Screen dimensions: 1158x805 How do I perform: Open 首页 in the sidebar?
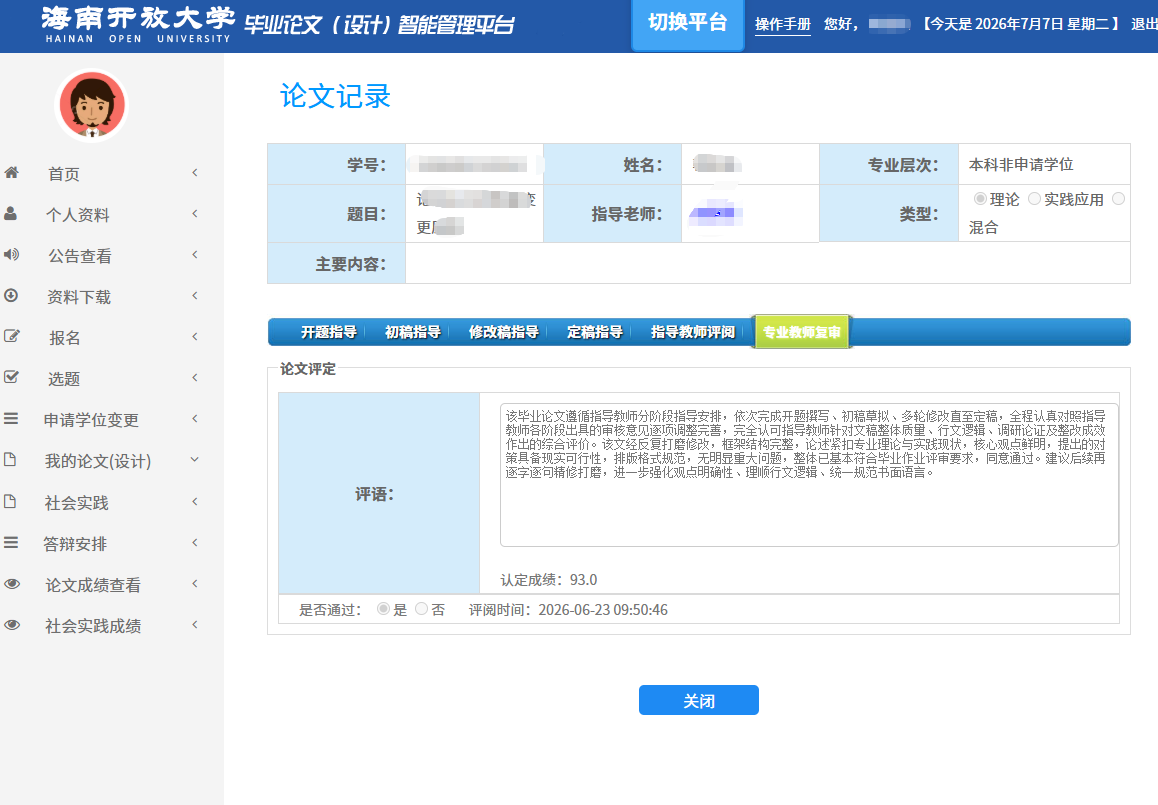click(x=64, y=174)
